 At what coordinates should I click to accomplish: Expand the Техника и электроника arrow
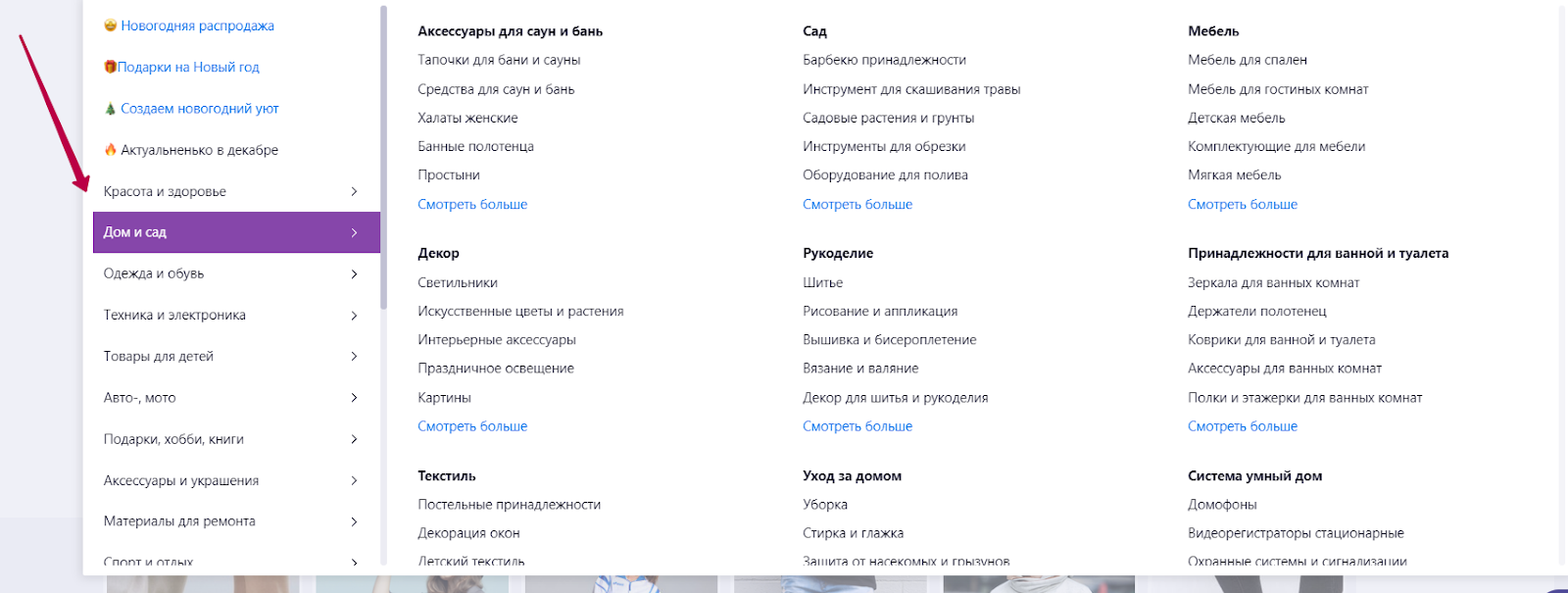tap(354, 315)
